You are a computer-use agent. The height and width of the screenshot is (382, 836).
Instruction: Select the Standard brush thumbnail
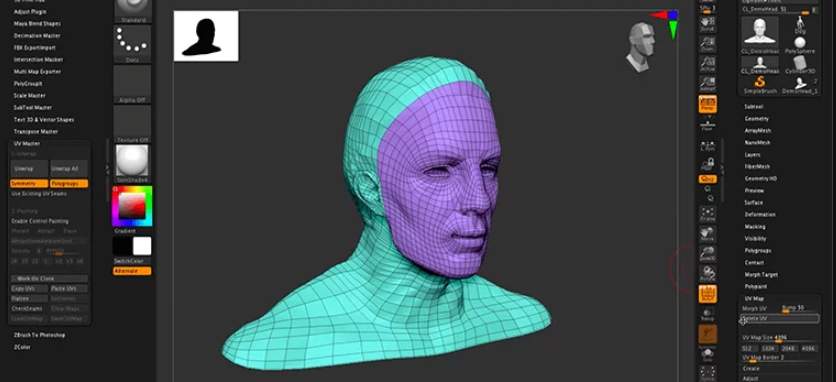click(x=133, y=11)
